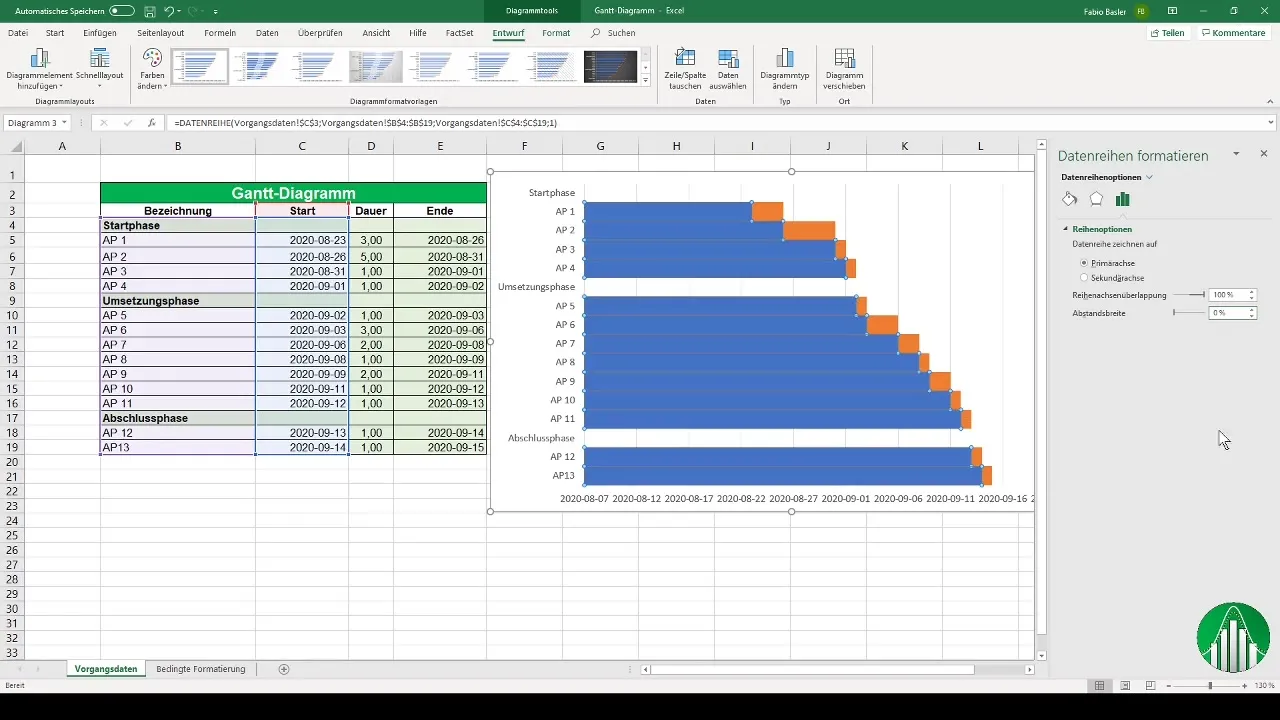Open Diagrammelement hinzufügen menu
Viewport: 1280px width, 720px height.
pyautogui.click(x=40, y=69)
